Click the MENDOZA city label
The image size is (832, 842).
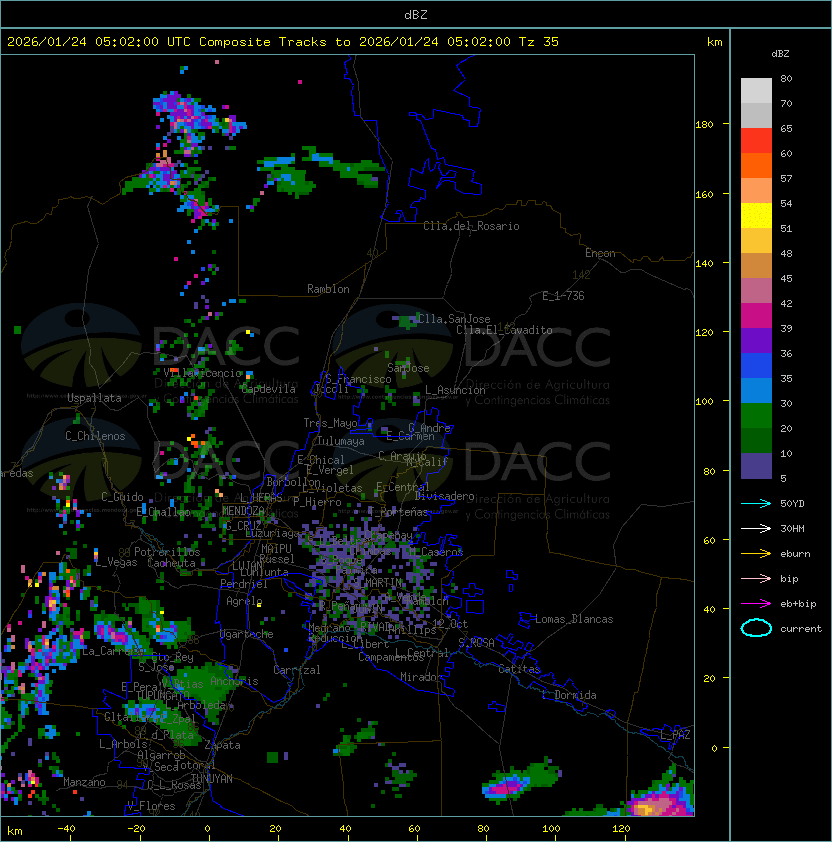(243, 511)
